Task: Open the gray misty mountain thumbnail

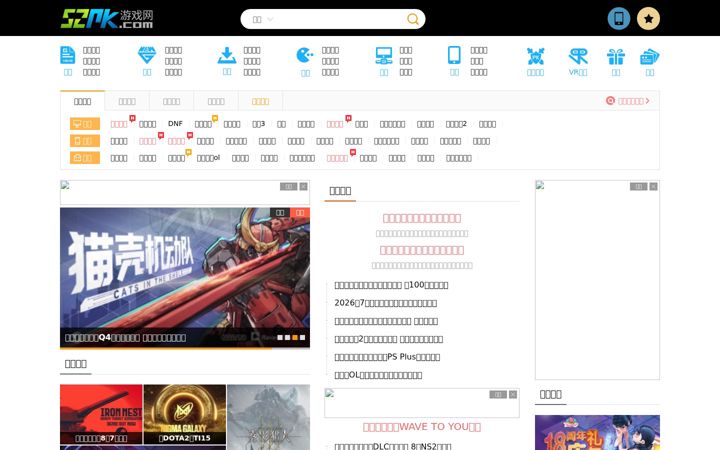Action: pyautogui.click(x=269, y=417)
